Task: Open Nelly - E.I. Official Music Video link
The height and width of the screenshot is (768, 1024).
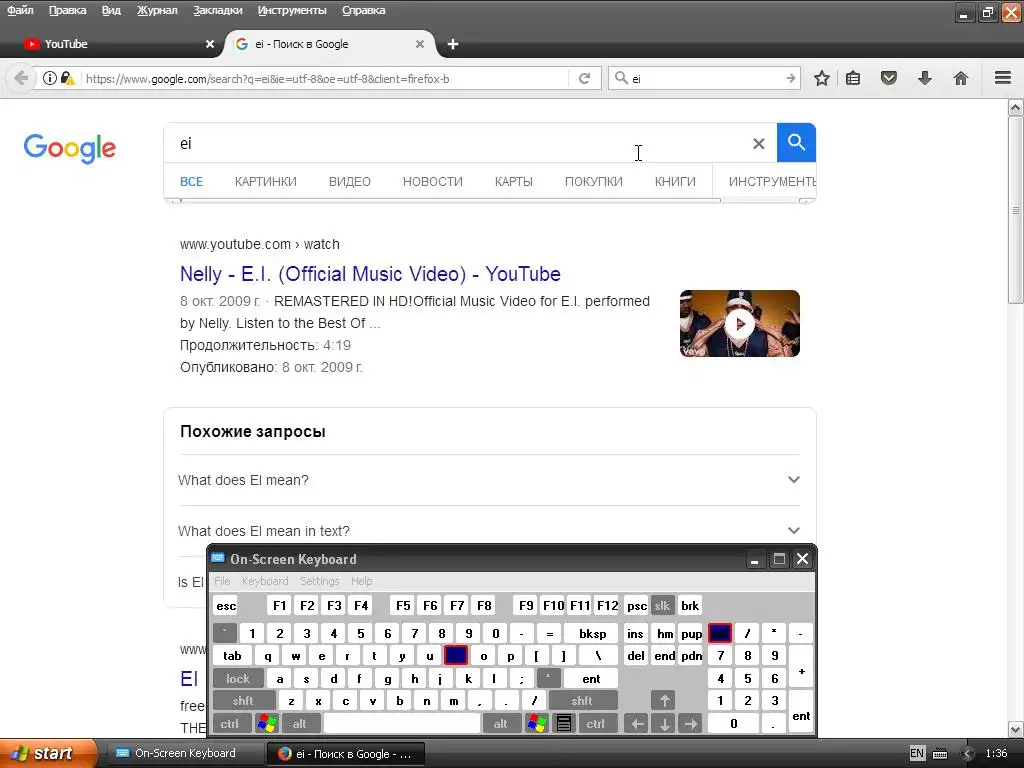Action: [x=370, y=274]
